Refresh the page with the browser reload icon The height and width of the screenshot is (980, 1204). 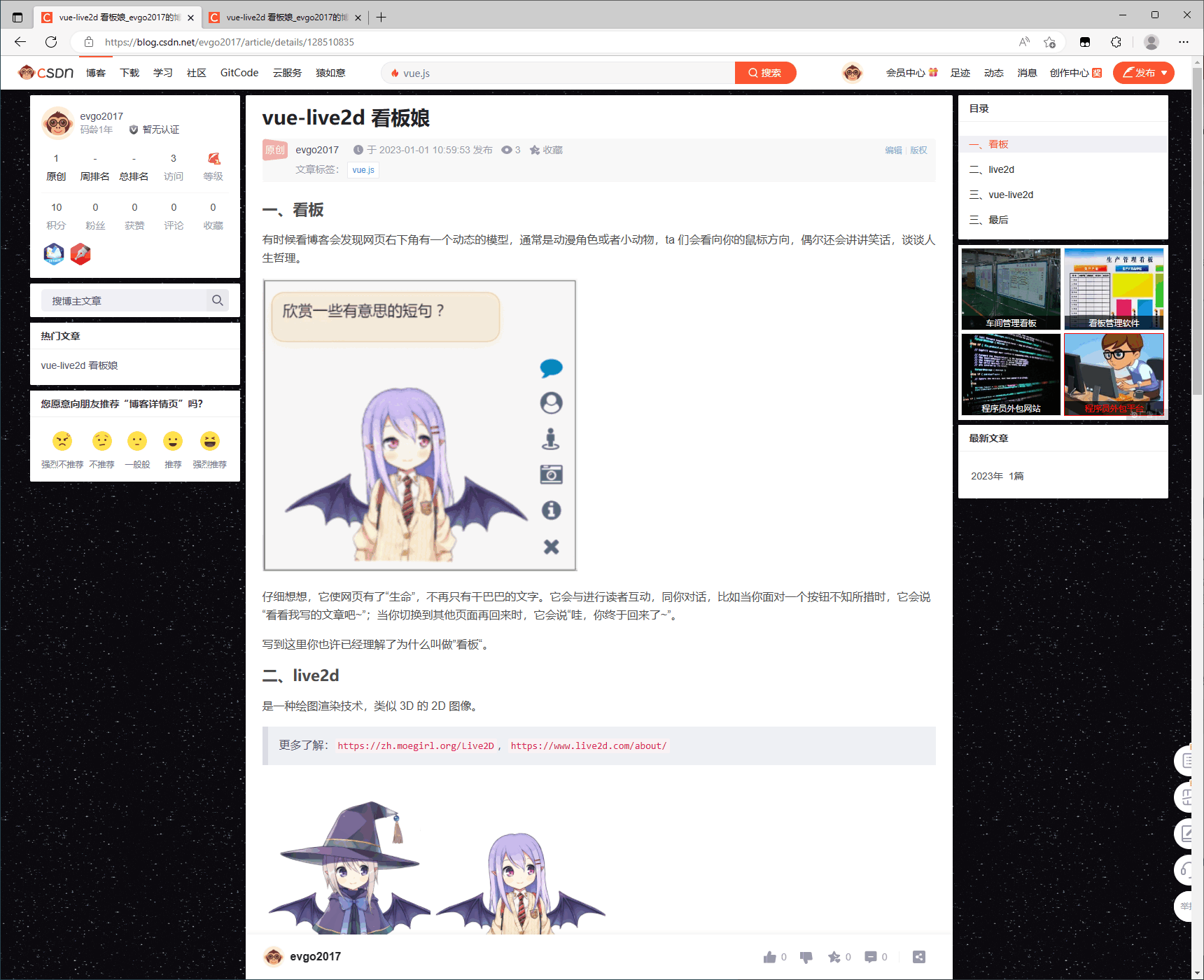tap(51, 42)
